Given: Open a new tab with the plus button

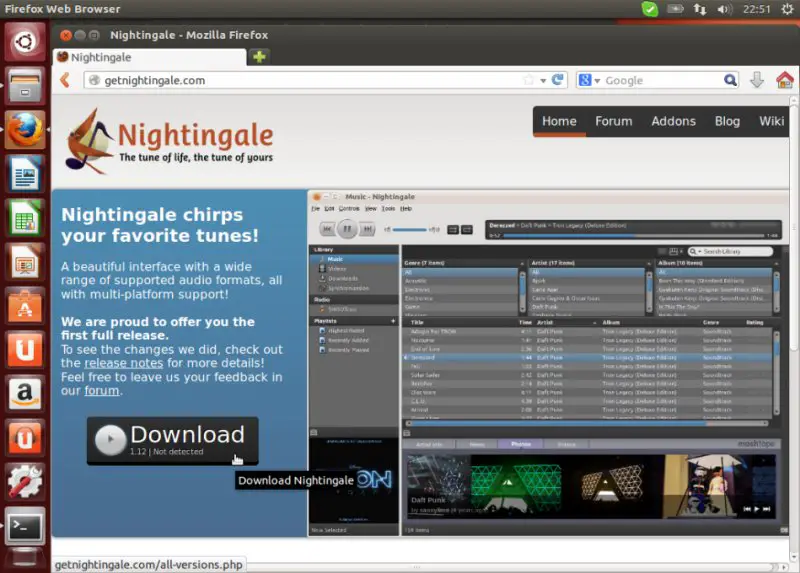Looking at the screenshot, I should point(259,57).
